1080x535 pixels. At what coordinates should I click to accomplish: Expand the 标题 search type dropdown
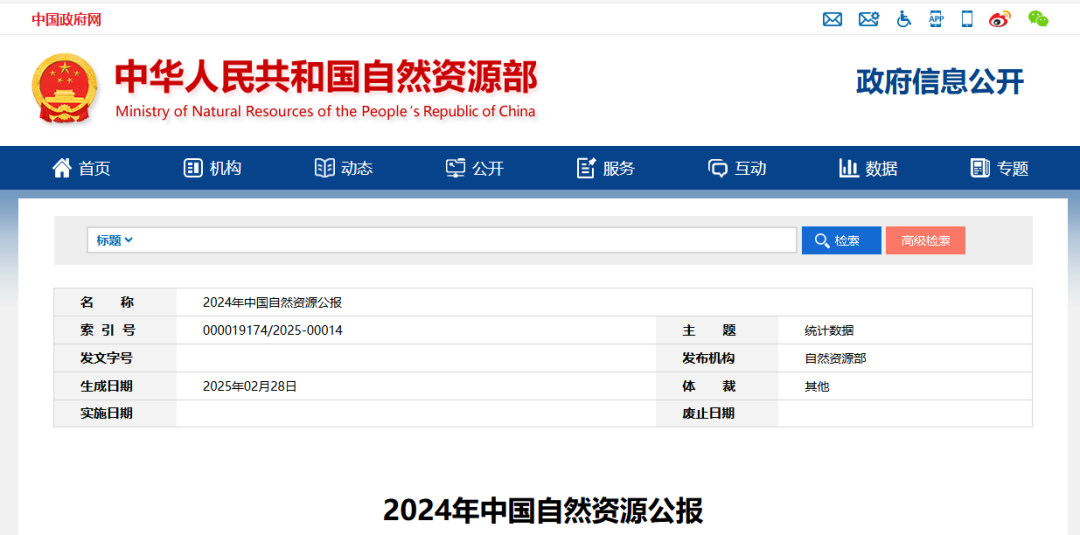click(x=114, y=240)
